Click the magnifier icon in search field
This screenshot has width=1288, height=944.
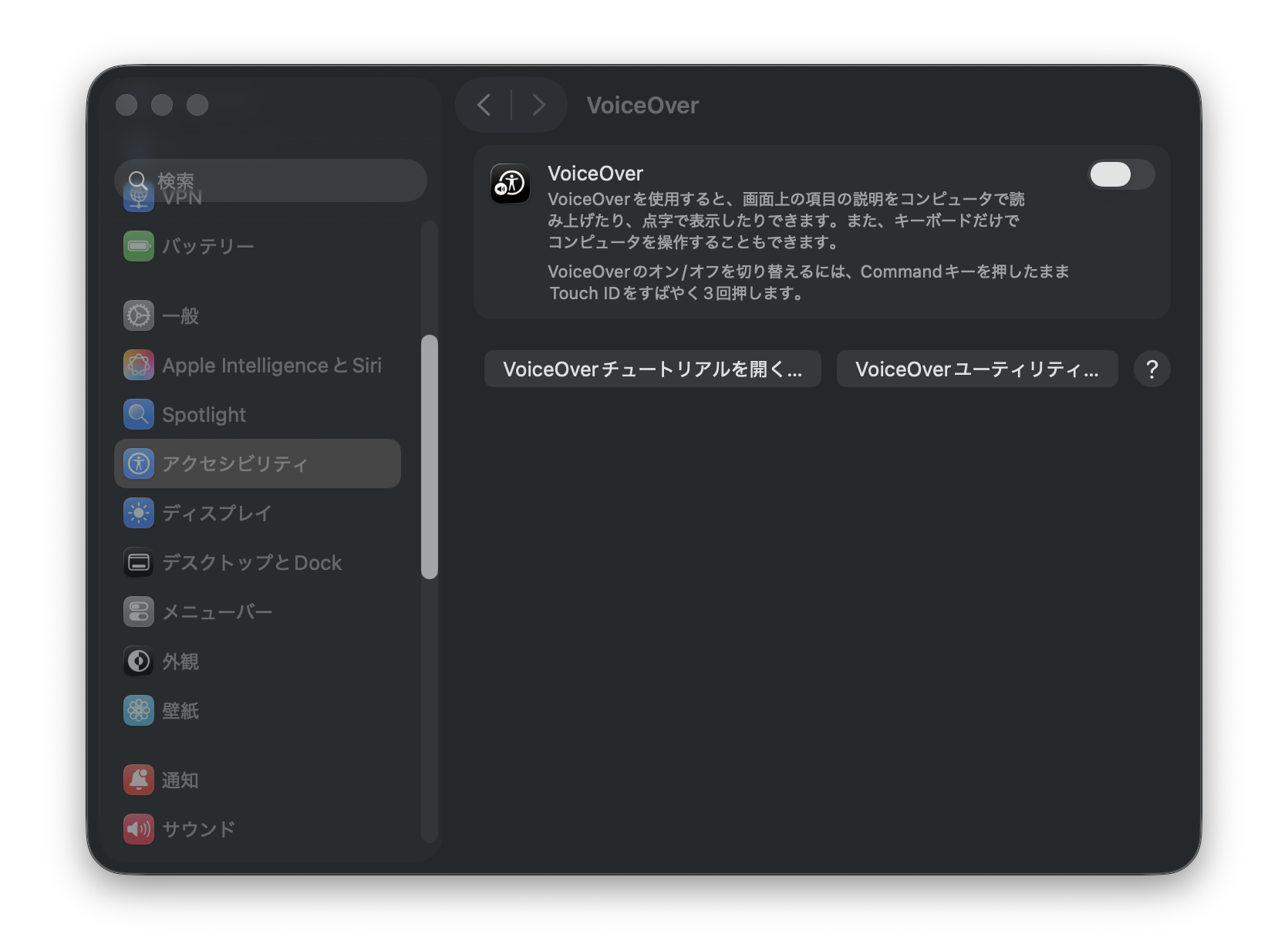[x=138, y=180]
